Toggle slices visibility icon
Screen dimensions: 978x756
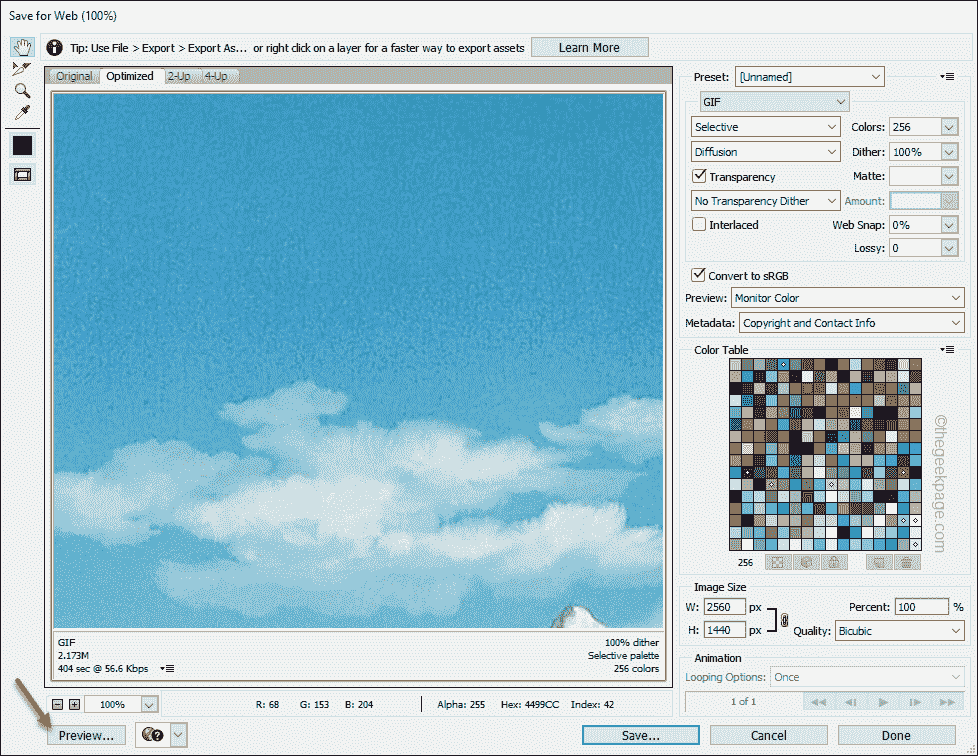pyautogui.click(x=22, y=174)
